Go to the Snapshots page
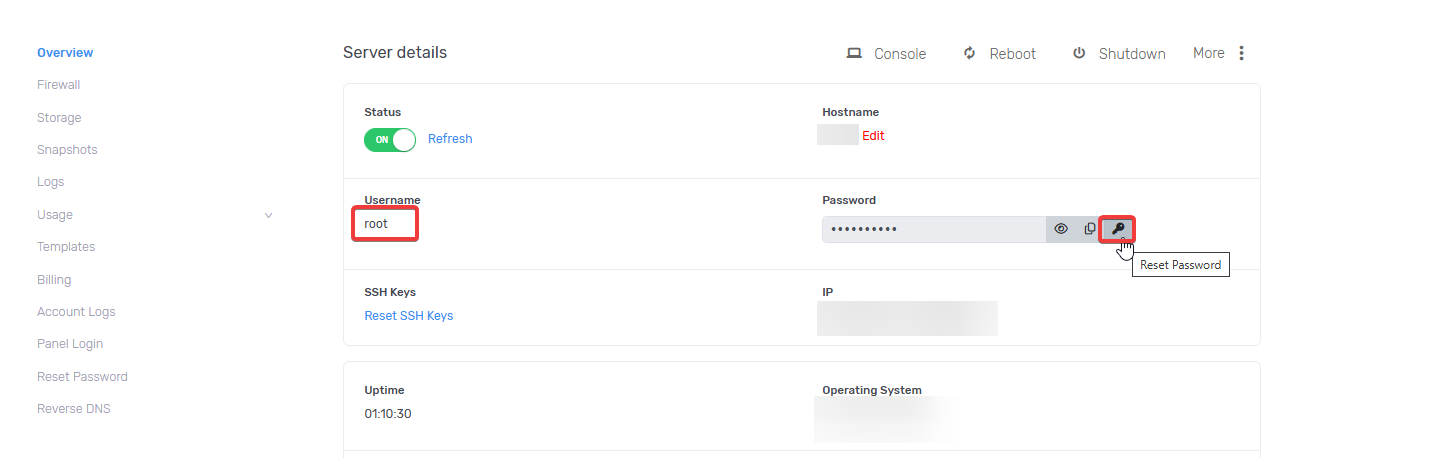This screenshot has width=1434, height=458. click(x=67, y=150)
